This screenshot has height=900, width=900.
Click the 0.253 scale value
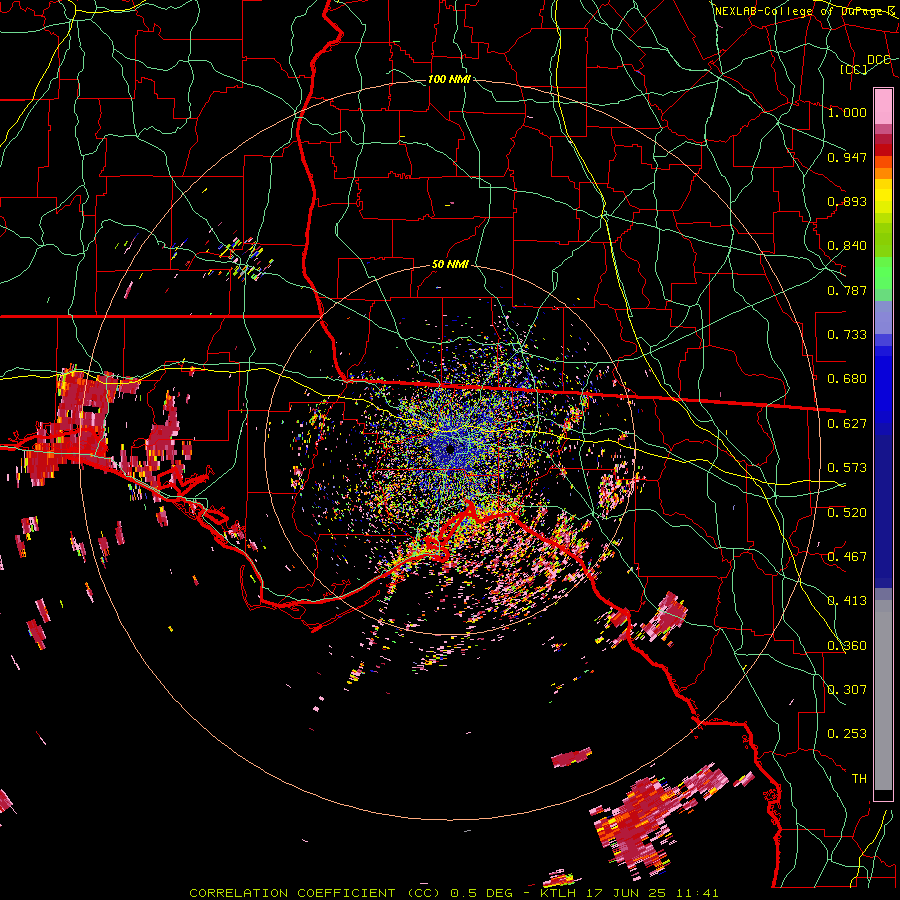(847, 734)
